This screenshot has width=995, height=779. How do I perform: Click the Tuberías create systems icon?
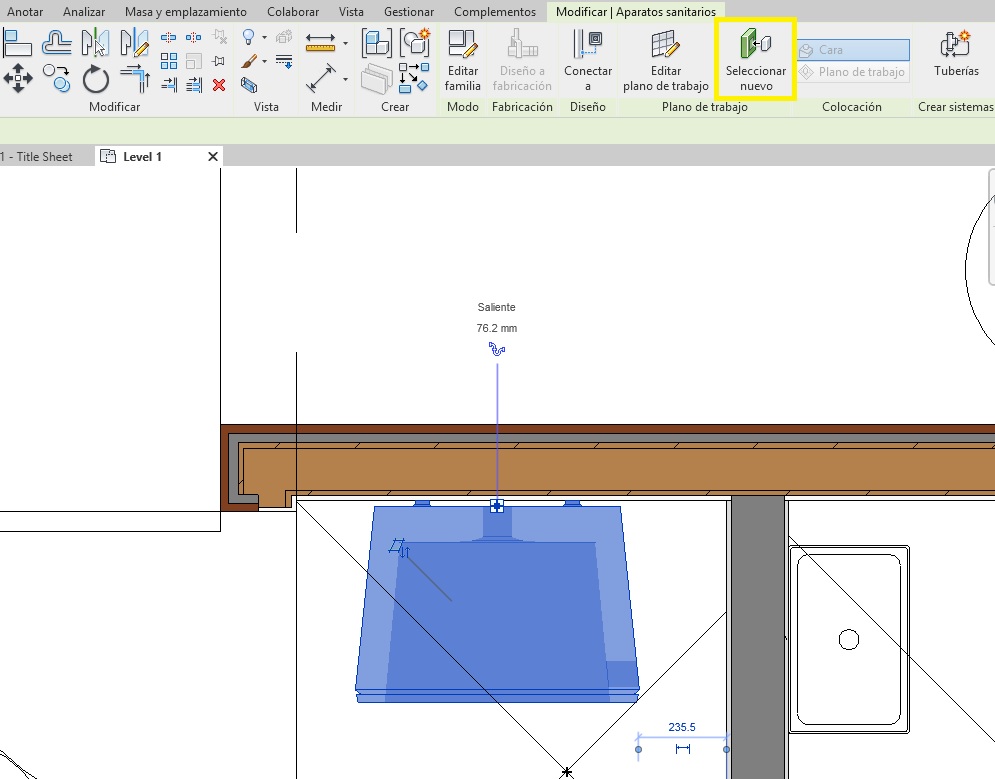pos(956,55)
